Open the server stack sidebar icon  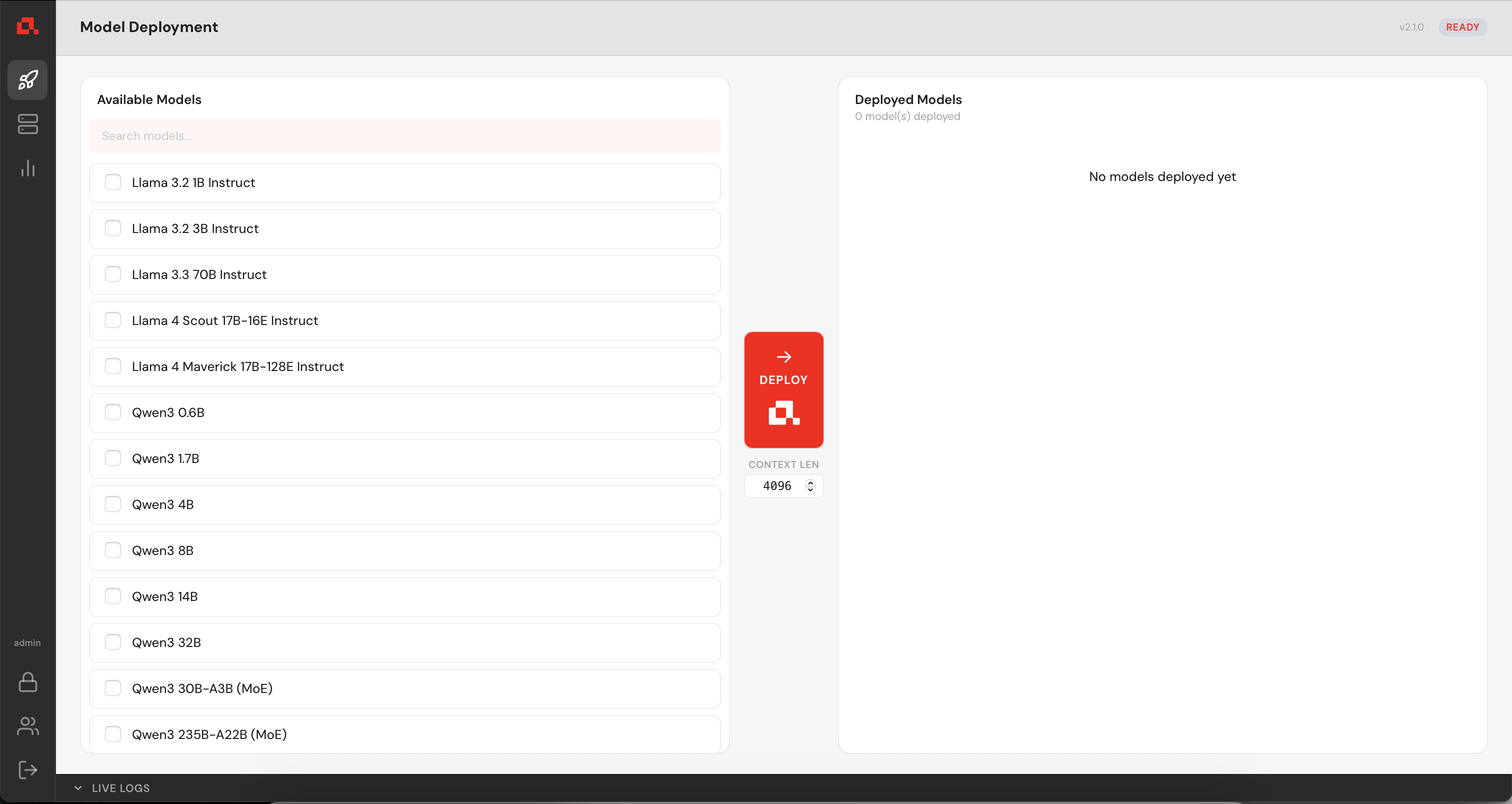(x=27, y=124)
